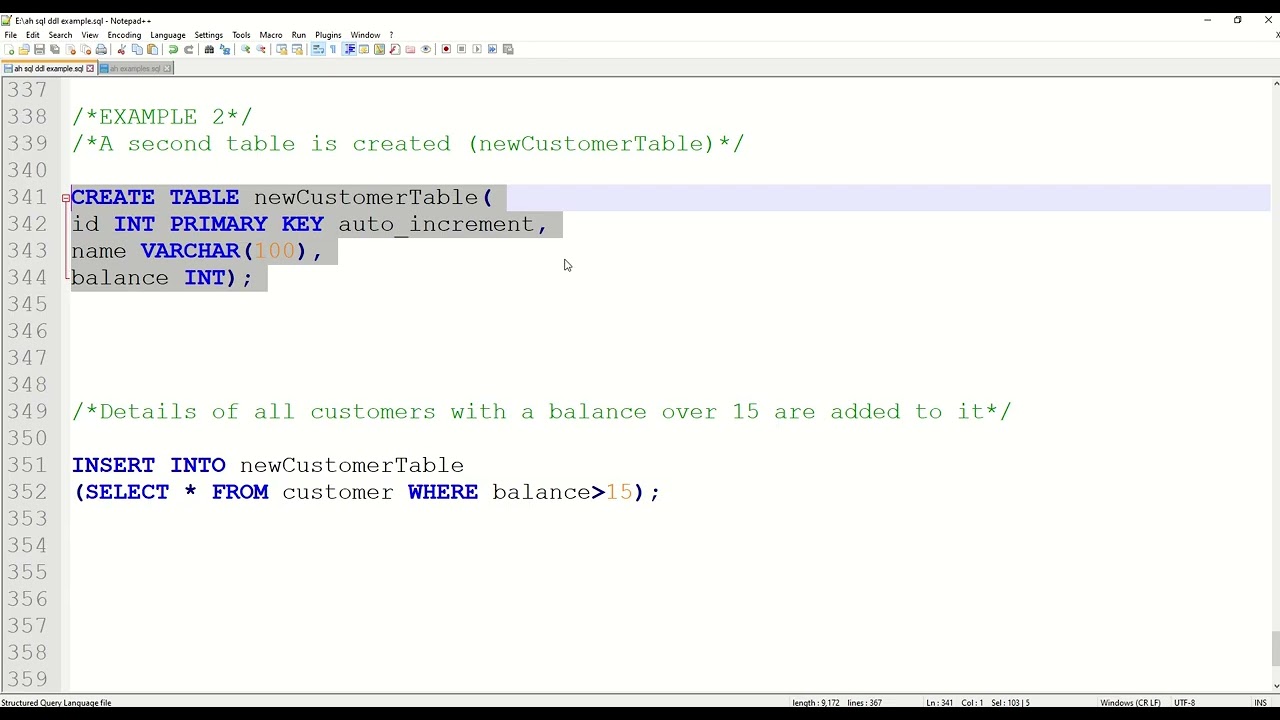Open the Tools menu
This screenshot has height=720, width=1280.
[x=241, y=35]
